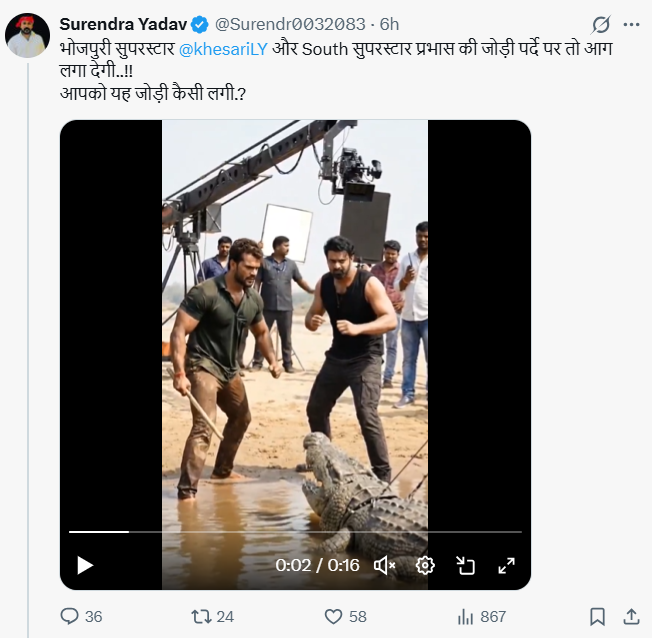652x638 pixels.
Task: Open the @khesariLY mention
Action: click(x=225, y=48)
